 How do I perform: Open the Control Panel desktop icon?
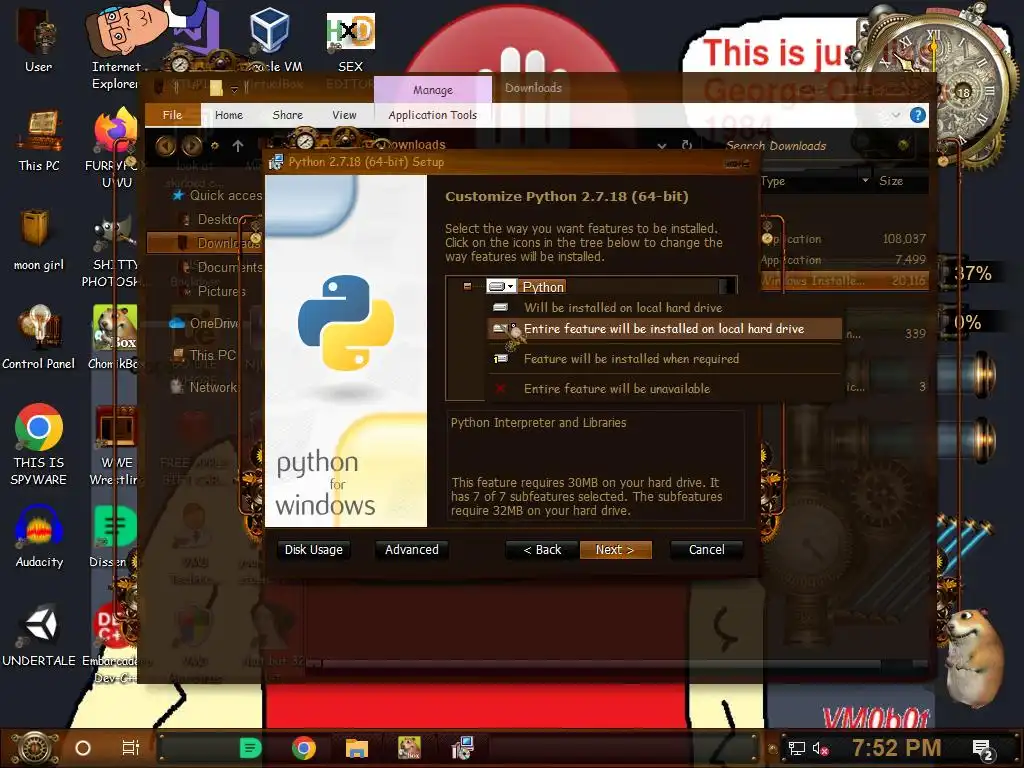coord(39,338)
